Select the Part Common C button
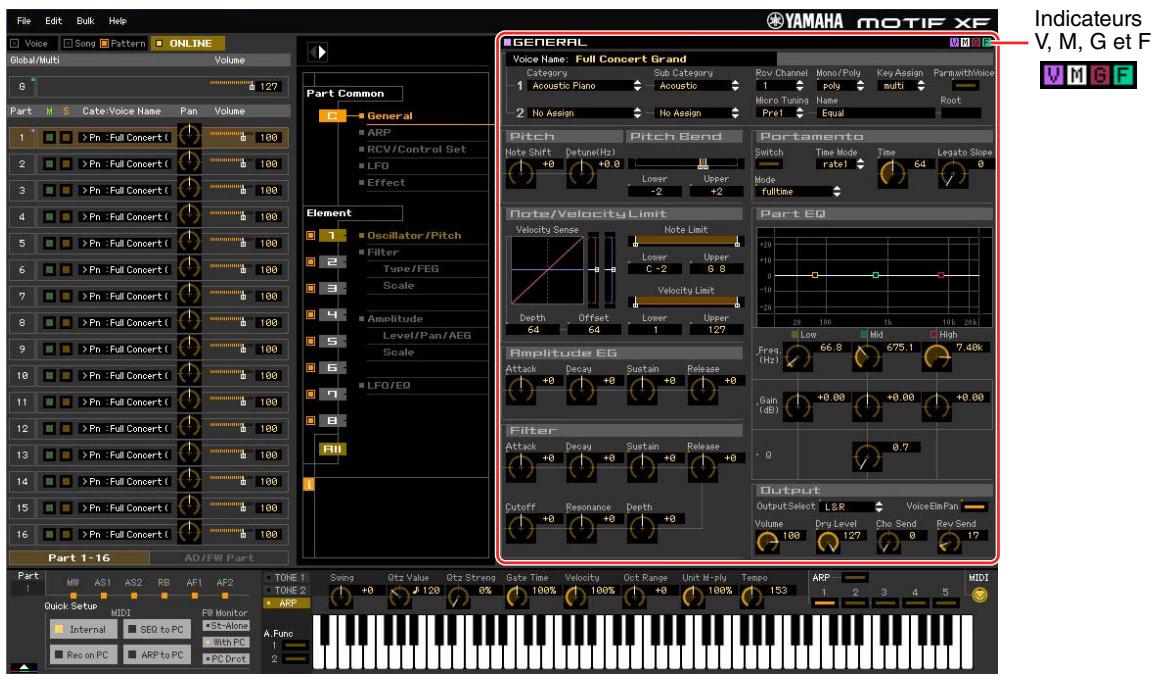The width and height of the screenshot is (1154, 679). coord(332,115)
